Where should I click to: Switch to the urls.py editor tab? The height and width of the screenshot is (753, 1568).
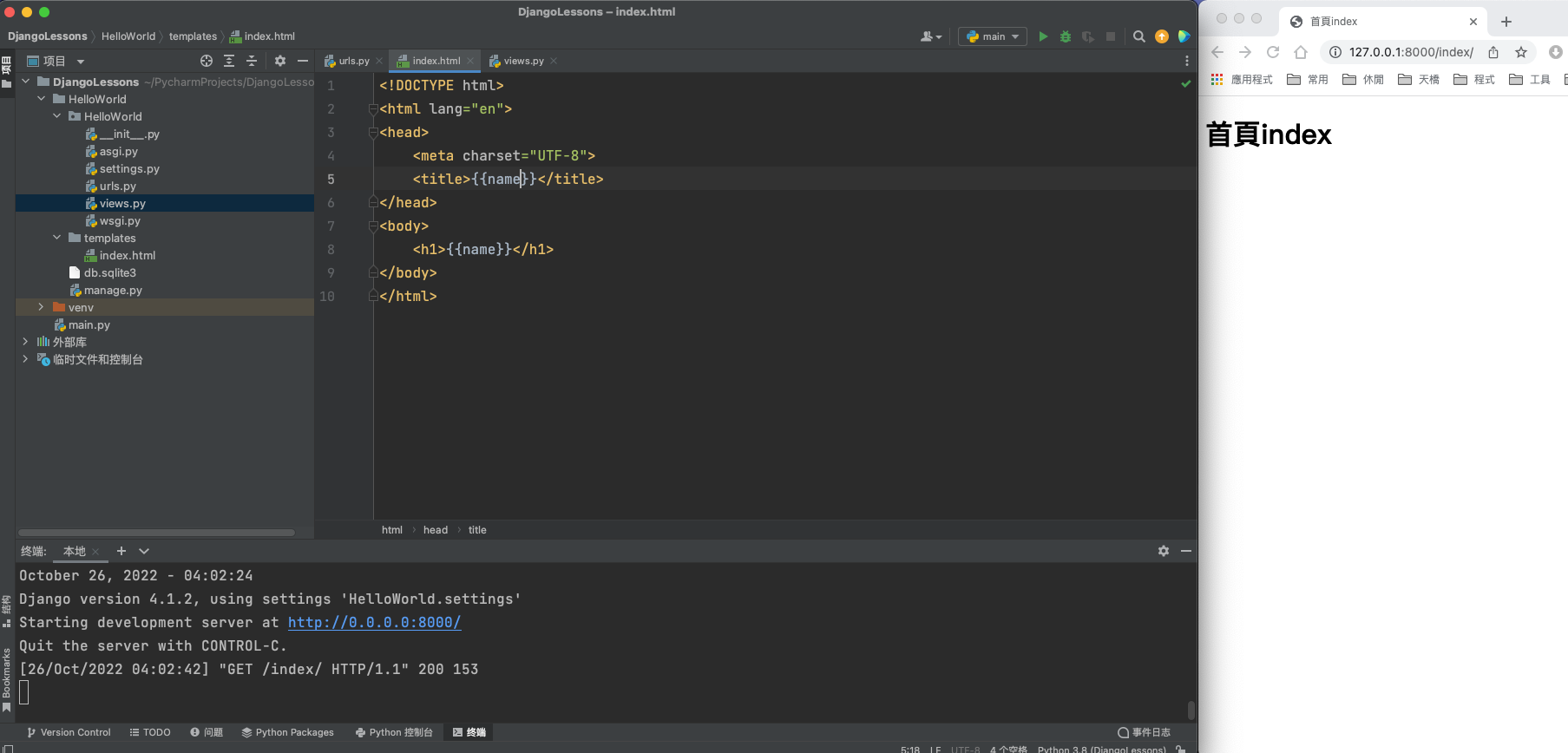(353, 61)
